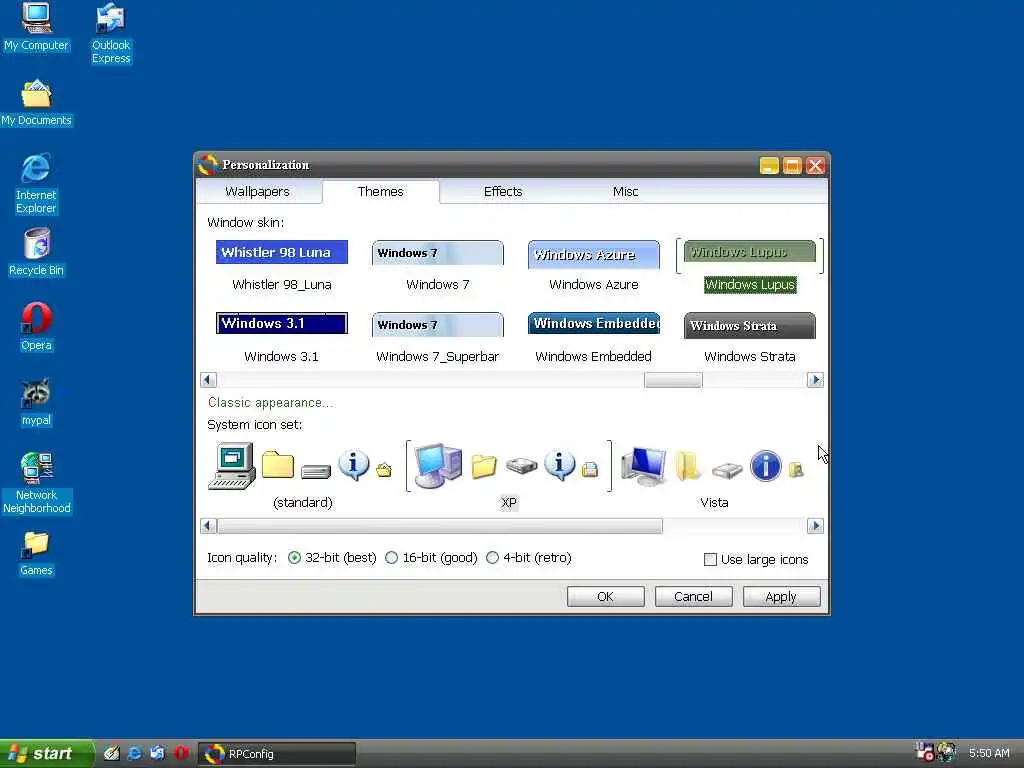Select the Windows Azure skin preview
The image size is (1024, 768).
click(x=594, y=254)
